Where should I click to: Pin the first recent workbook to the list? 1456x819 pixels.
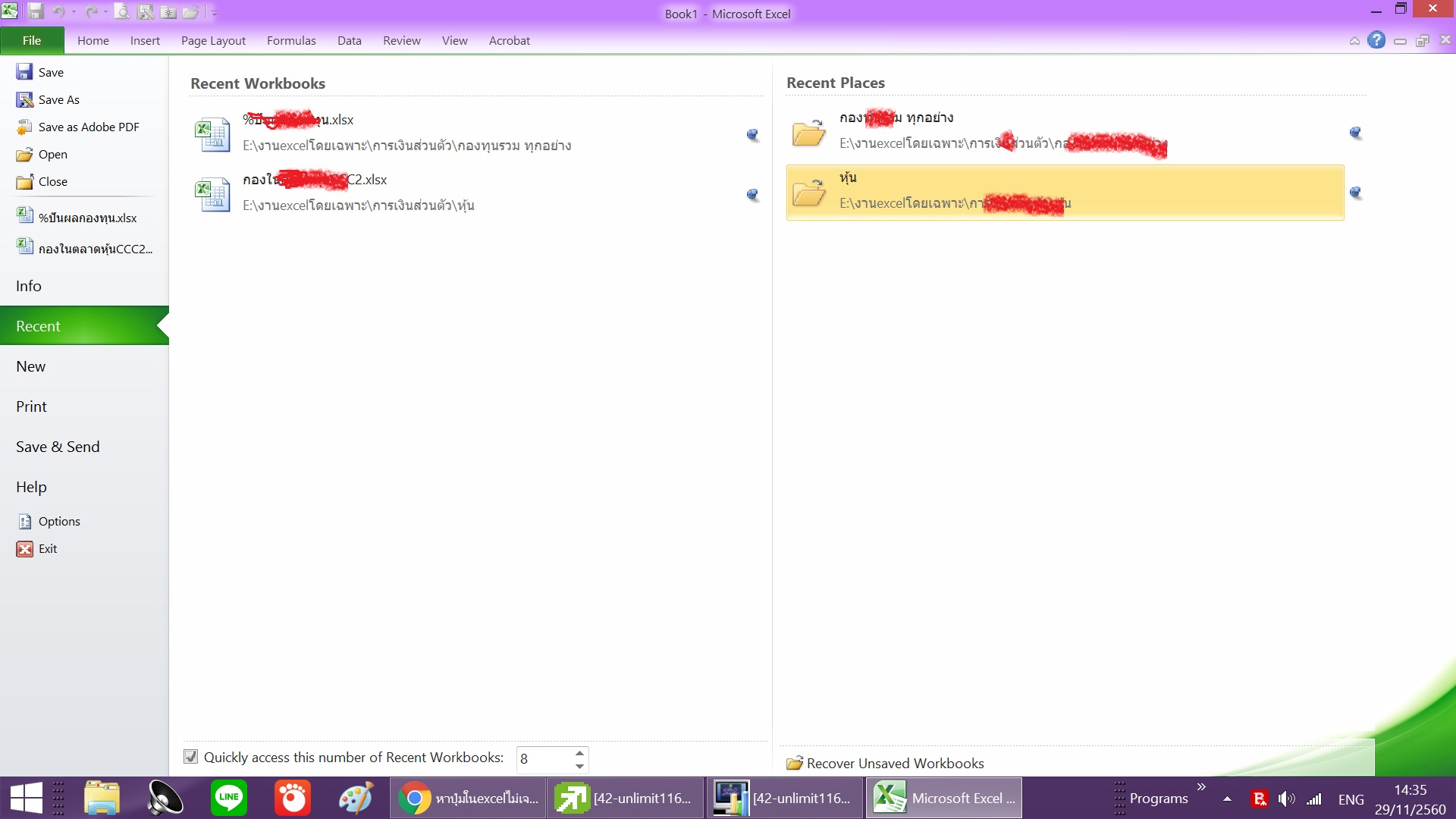coord(752,135)
